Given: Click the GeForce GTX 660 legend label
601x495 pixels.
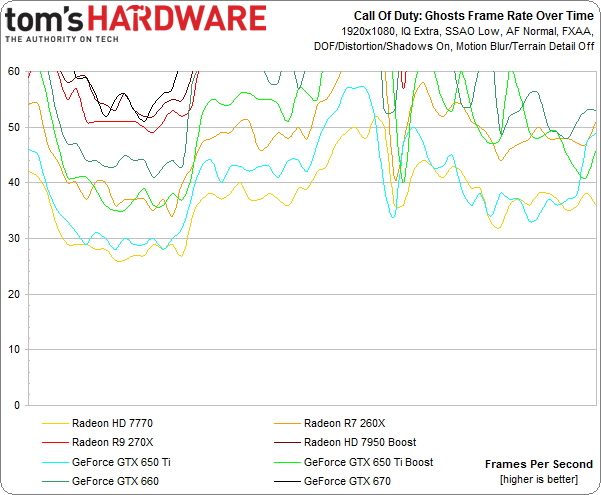Looking at the screenshot, I should pos(115,481).
